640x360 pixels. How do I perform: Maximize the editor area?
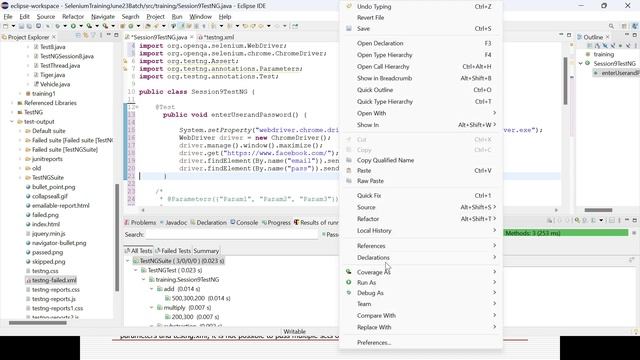click(x=569, y=36)
